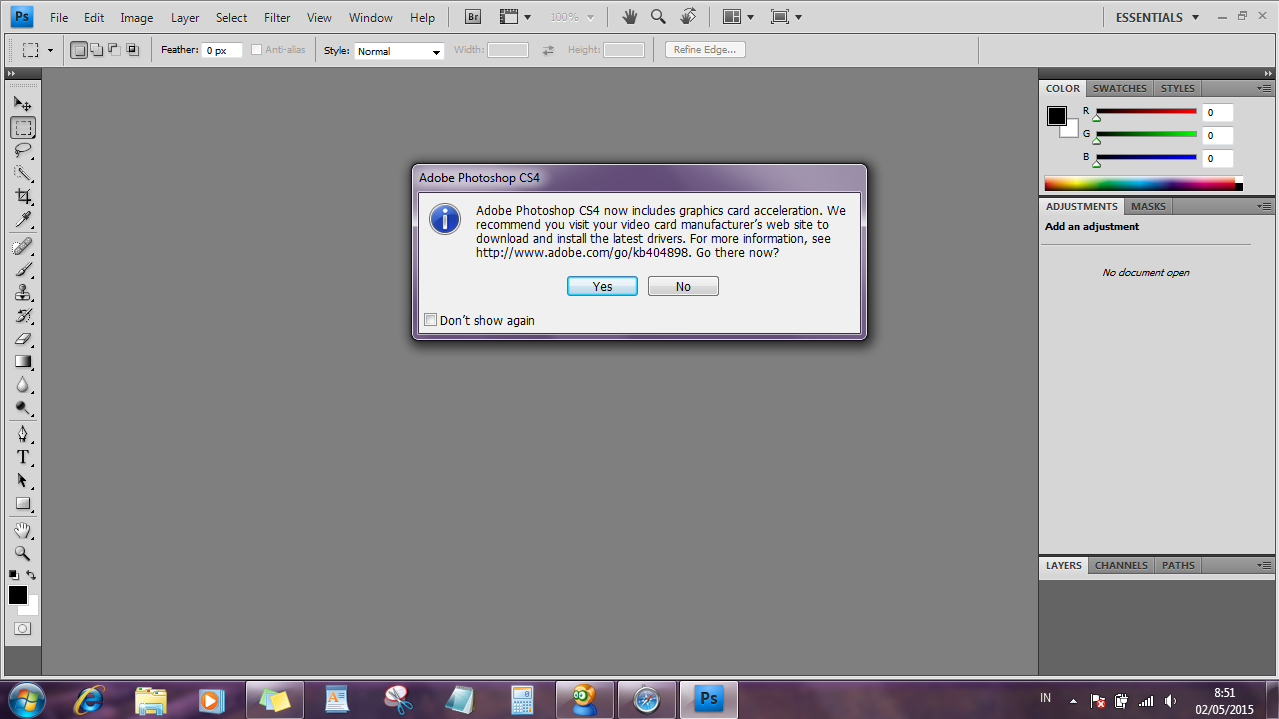Select the Type tool
This screenshot has width=1279, height=719.
tap(22, 457)
